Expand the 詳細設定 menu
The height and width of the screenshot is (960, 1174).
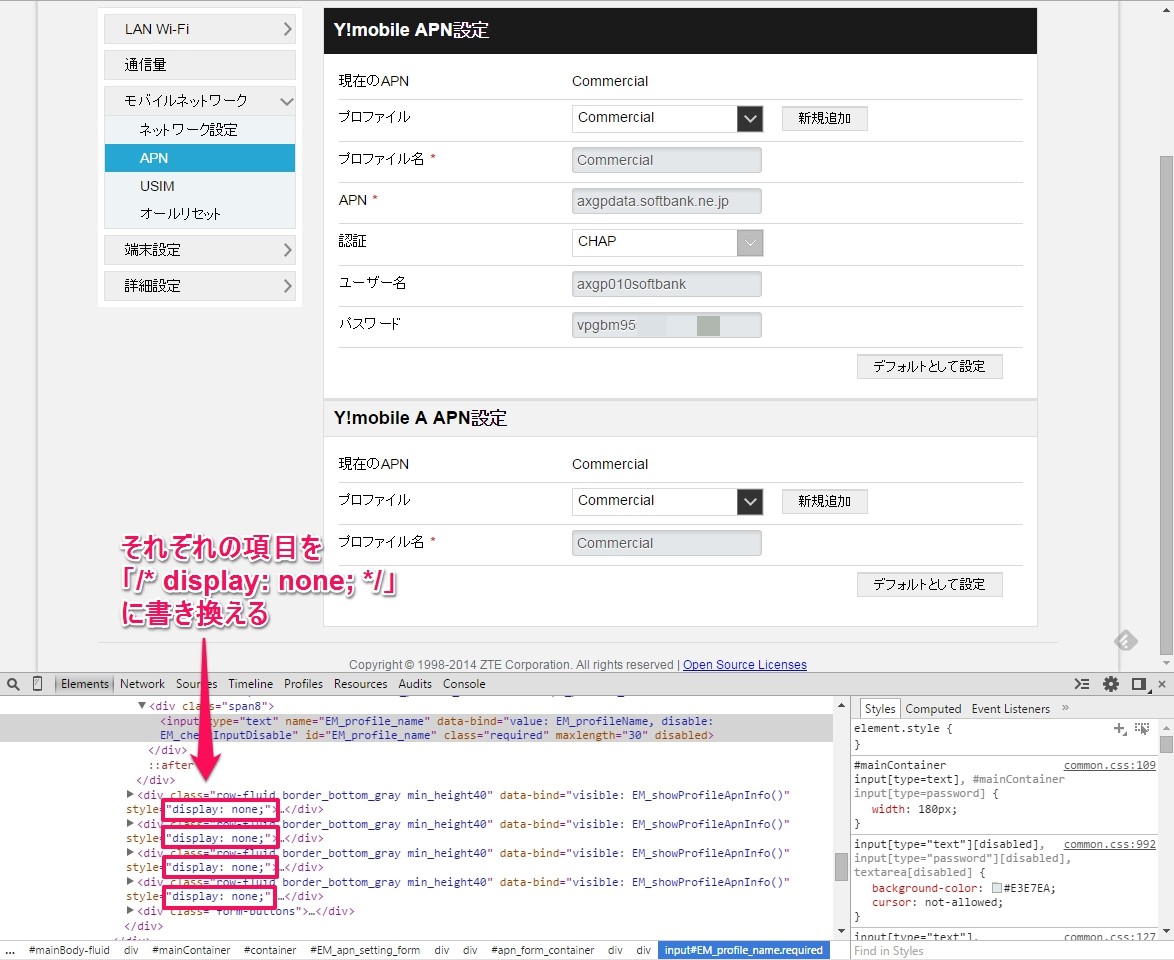click(200, 286)
